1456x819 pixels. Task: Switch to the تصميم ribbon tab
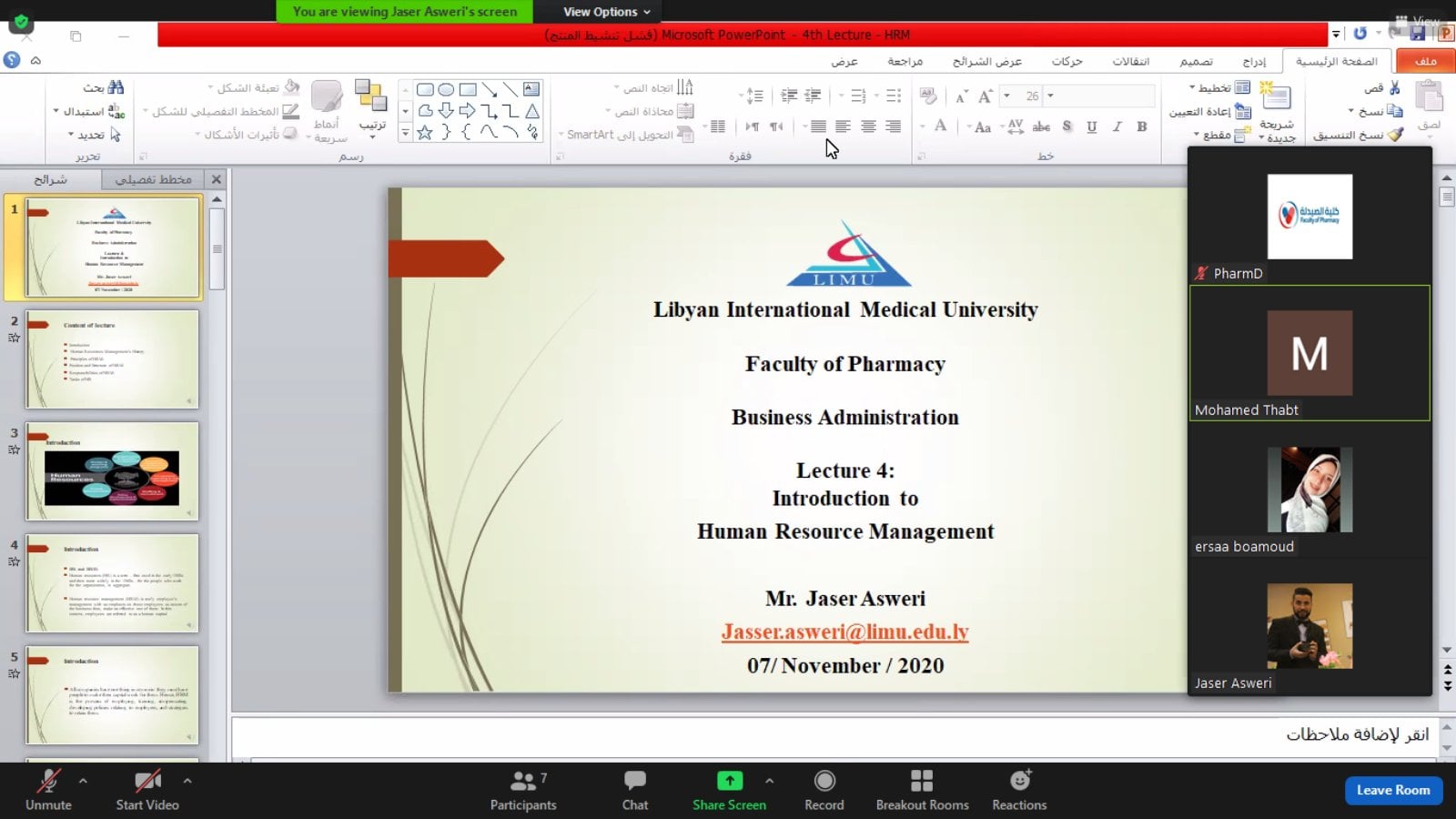pyautogui.click(x=1196, y=62)
